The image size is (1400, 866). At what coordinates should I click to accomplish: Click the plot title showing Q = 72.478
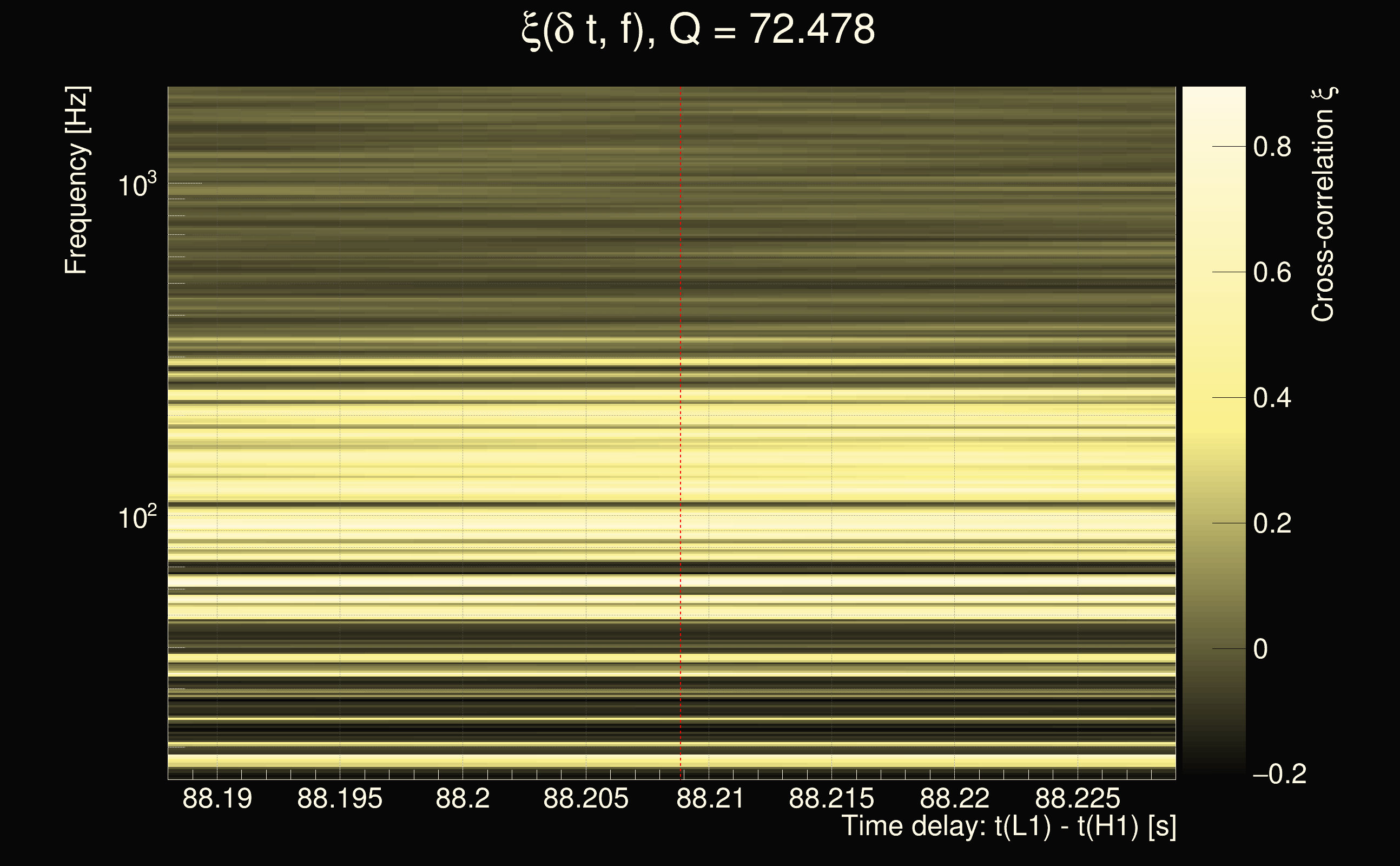(x=698, y=30)
